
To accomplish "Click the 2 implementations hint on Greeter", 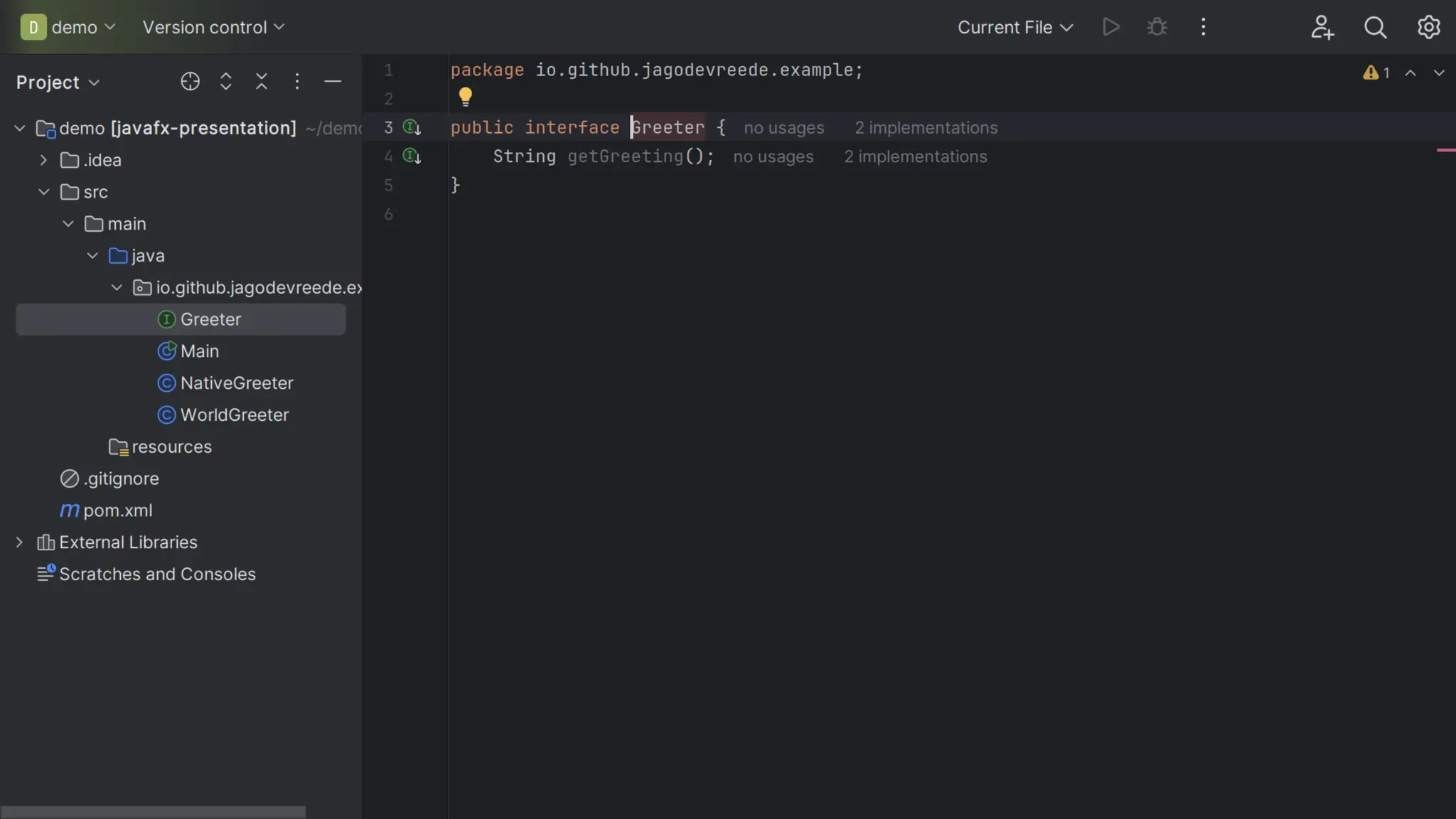I will click(x=926, y=128).
